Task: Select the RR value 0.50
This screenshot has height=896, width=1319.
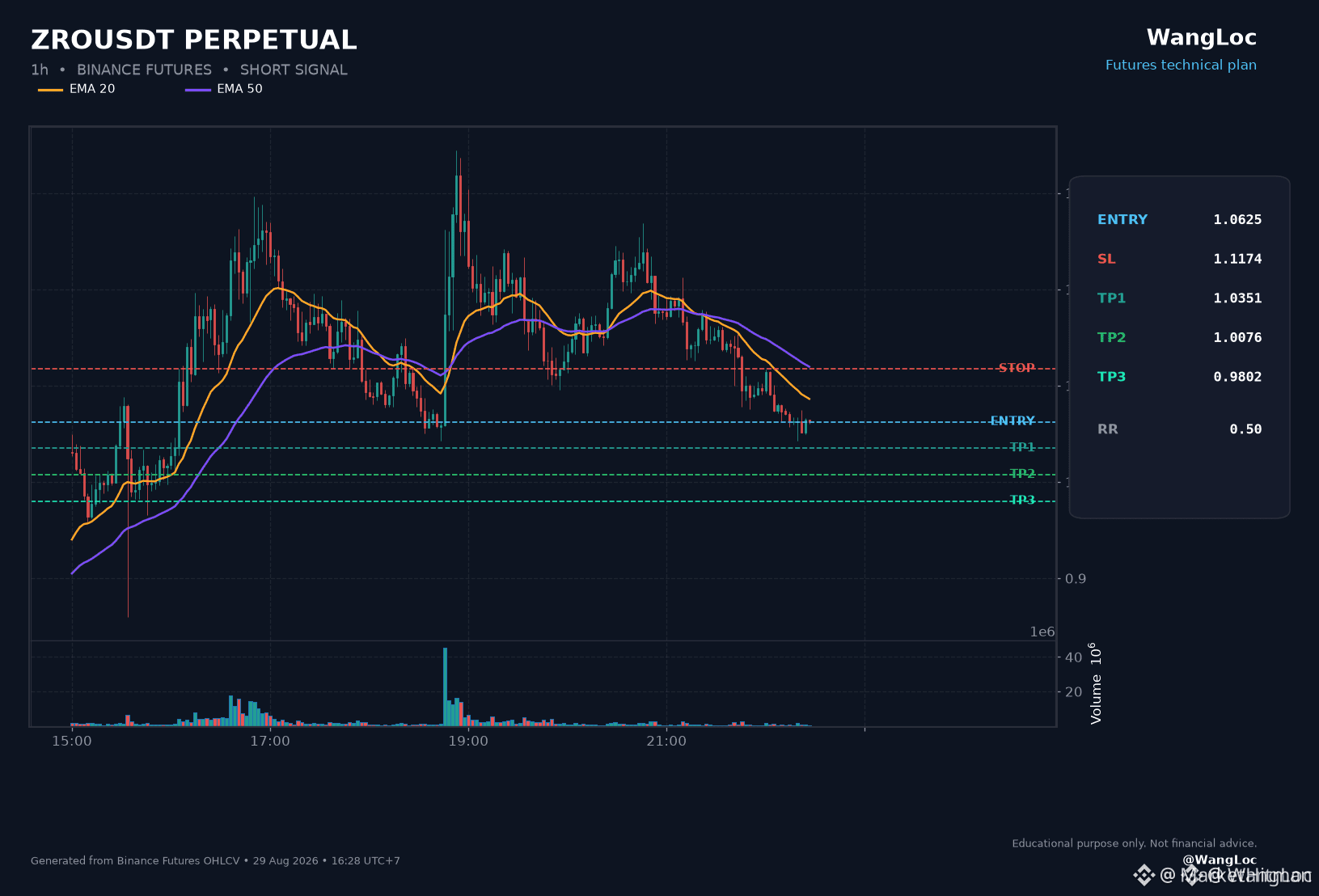Action: [x=1245, y=429]
